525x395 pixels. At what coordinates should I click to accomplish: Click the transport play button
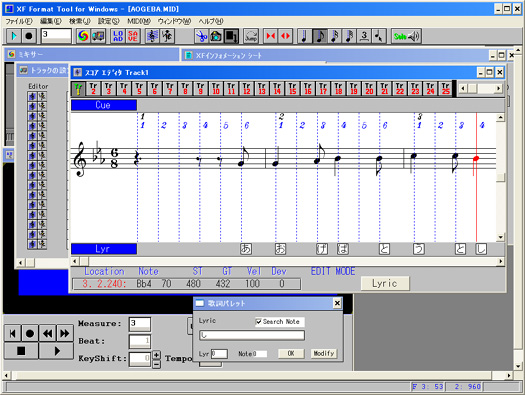[56, 351]
